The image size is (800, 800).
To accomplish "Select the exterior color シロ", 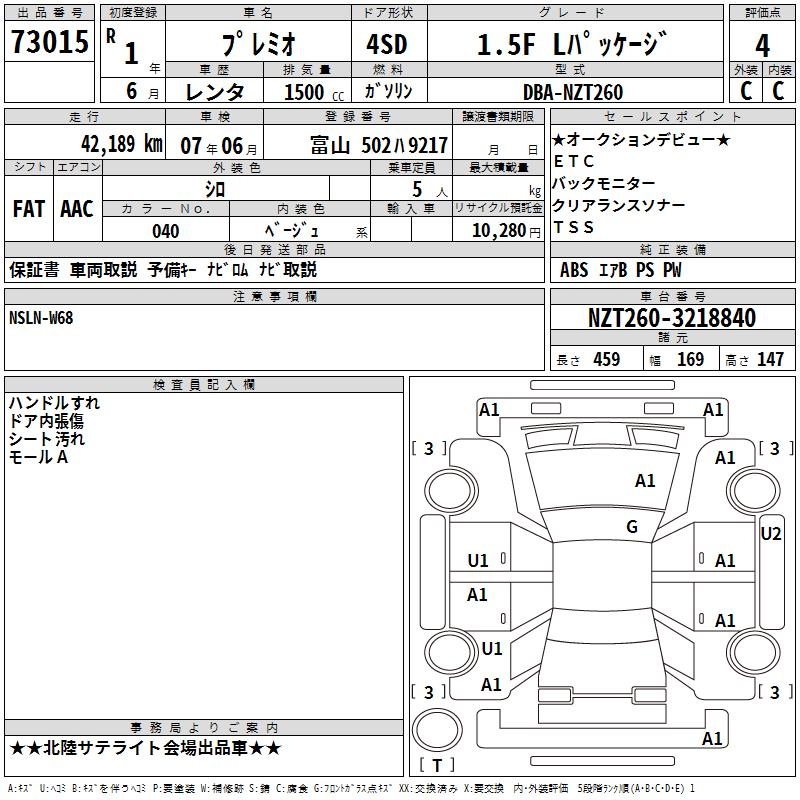I will [215, 190].
